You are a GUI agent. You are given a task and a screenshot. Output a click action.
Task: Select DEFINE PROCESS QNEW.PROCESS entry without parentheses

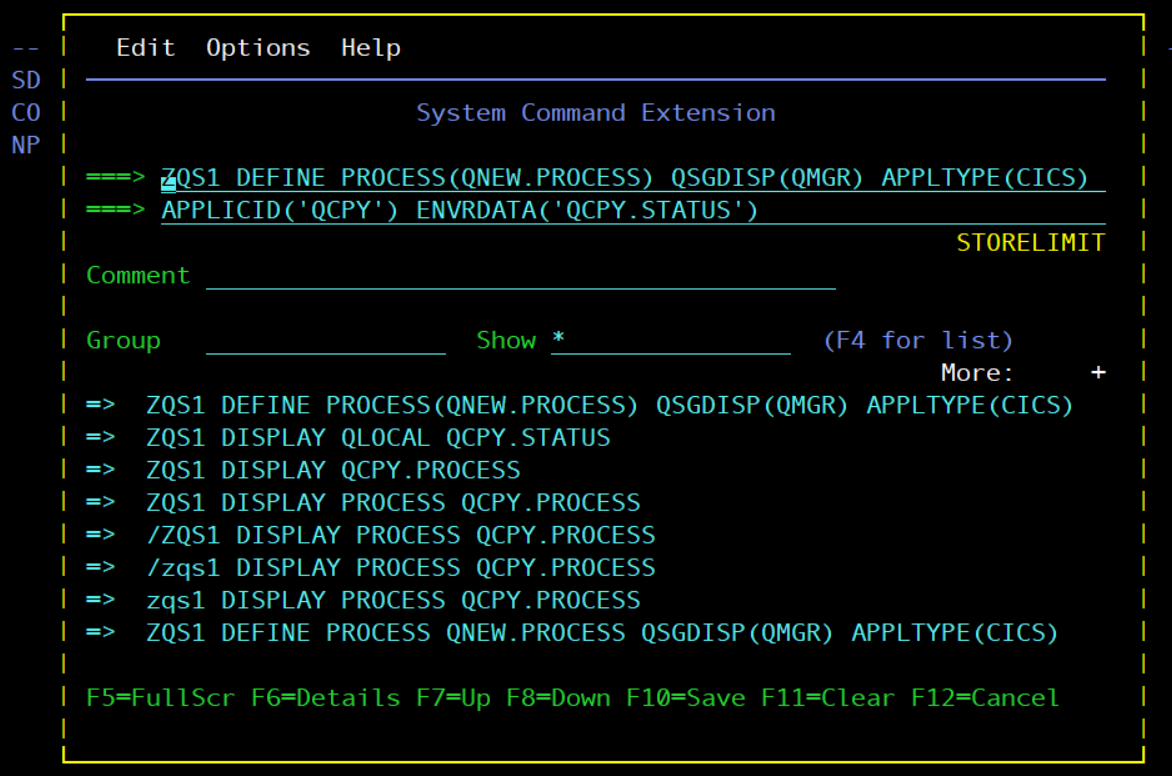click(x=602, y=633)
